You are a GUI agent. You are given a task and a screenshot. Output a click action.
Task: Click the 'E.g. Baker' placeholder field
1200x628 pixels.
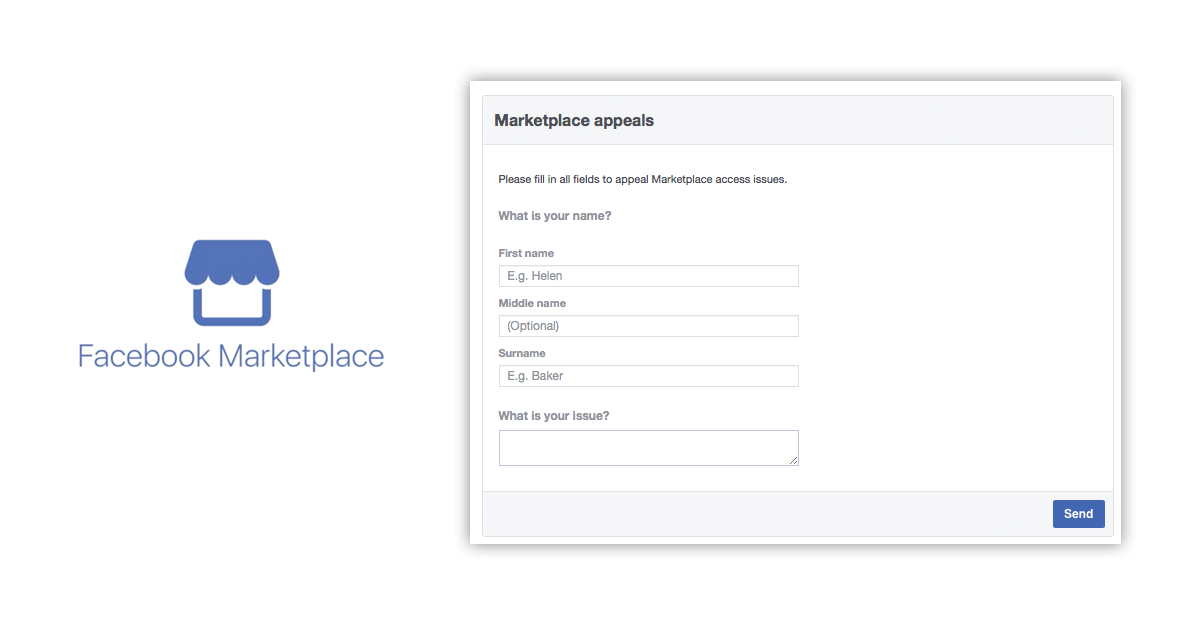pos(648,375)
